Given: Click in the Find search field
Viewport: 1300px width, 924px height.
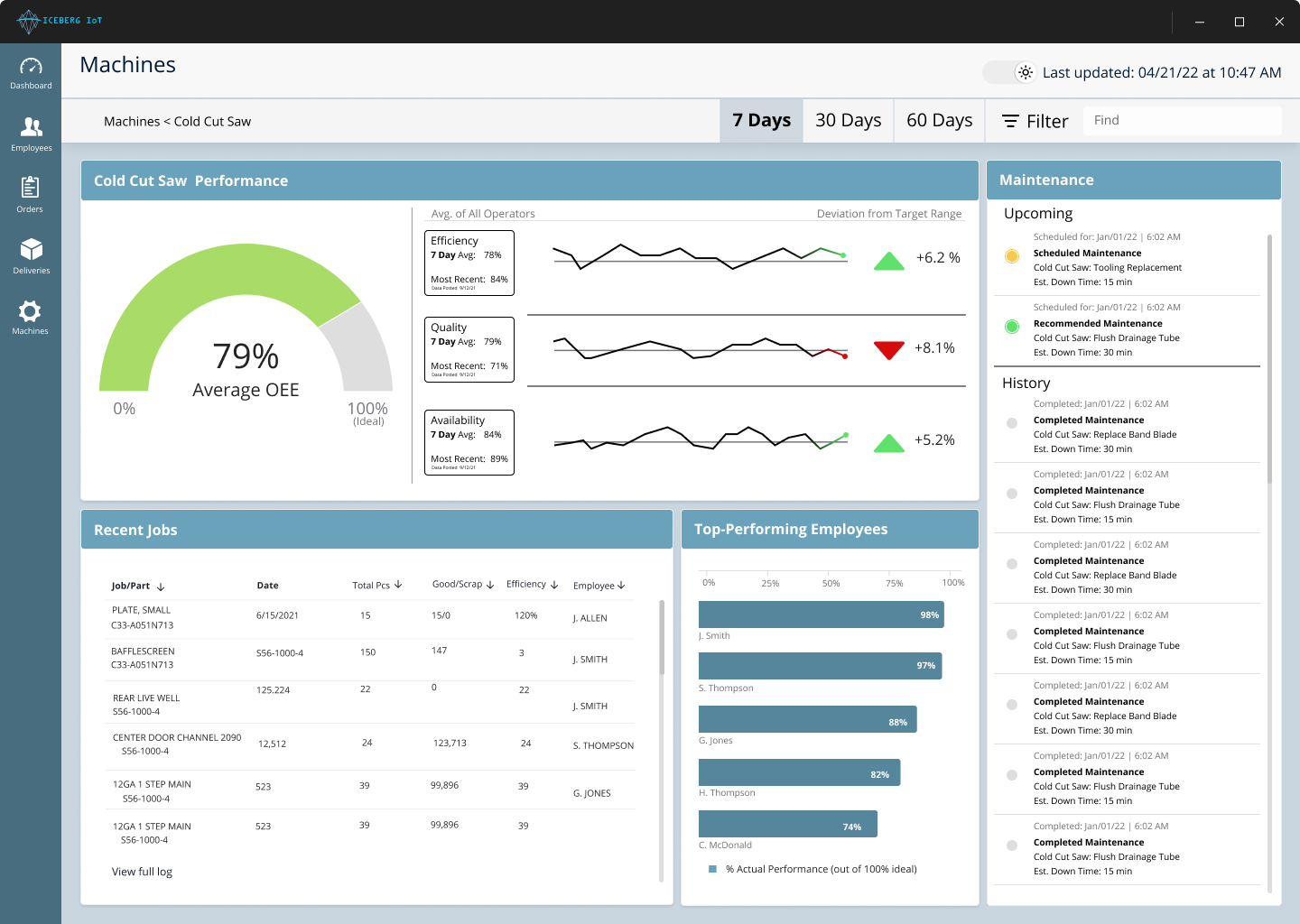Looking at the screenshot, I should (1182, 121).
